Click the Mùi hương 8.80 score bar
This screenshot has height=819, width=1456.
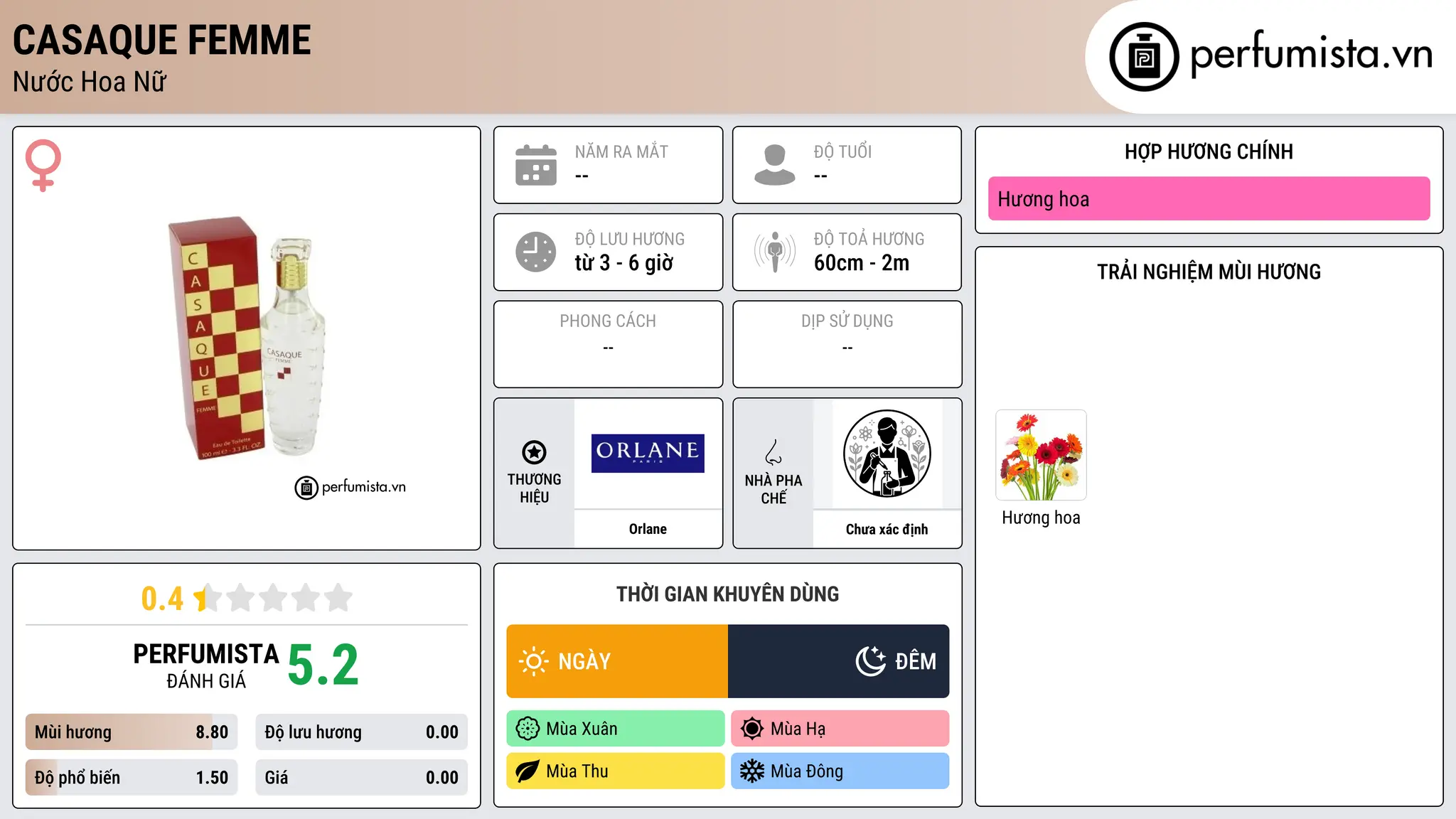pyautogui.click(x=132, y=732)
